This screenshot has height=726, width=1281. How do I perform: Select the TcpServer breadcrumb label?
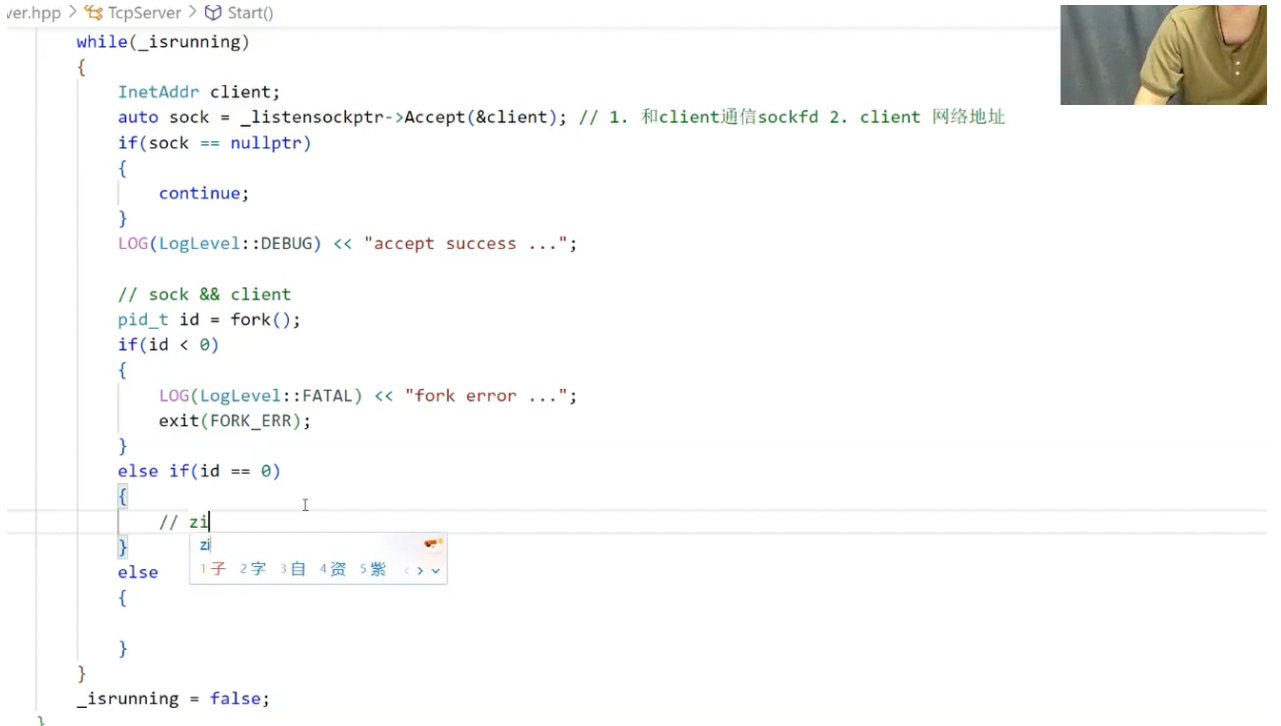click(145, 13)
